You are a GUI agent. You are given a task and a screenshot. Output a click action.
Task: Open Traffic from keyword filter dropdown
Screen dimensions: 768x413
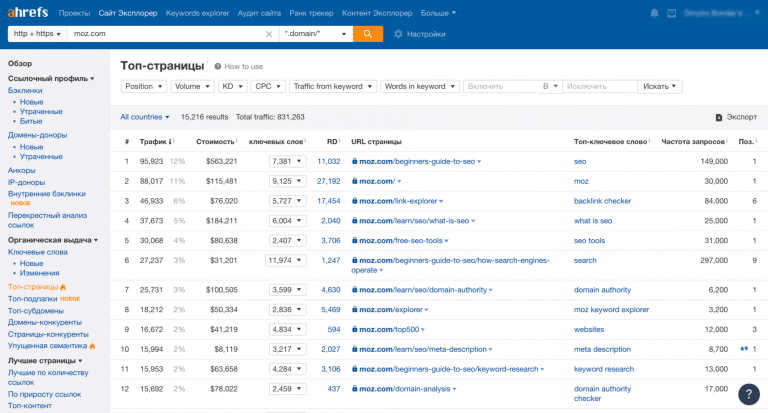tap(333, 86)
